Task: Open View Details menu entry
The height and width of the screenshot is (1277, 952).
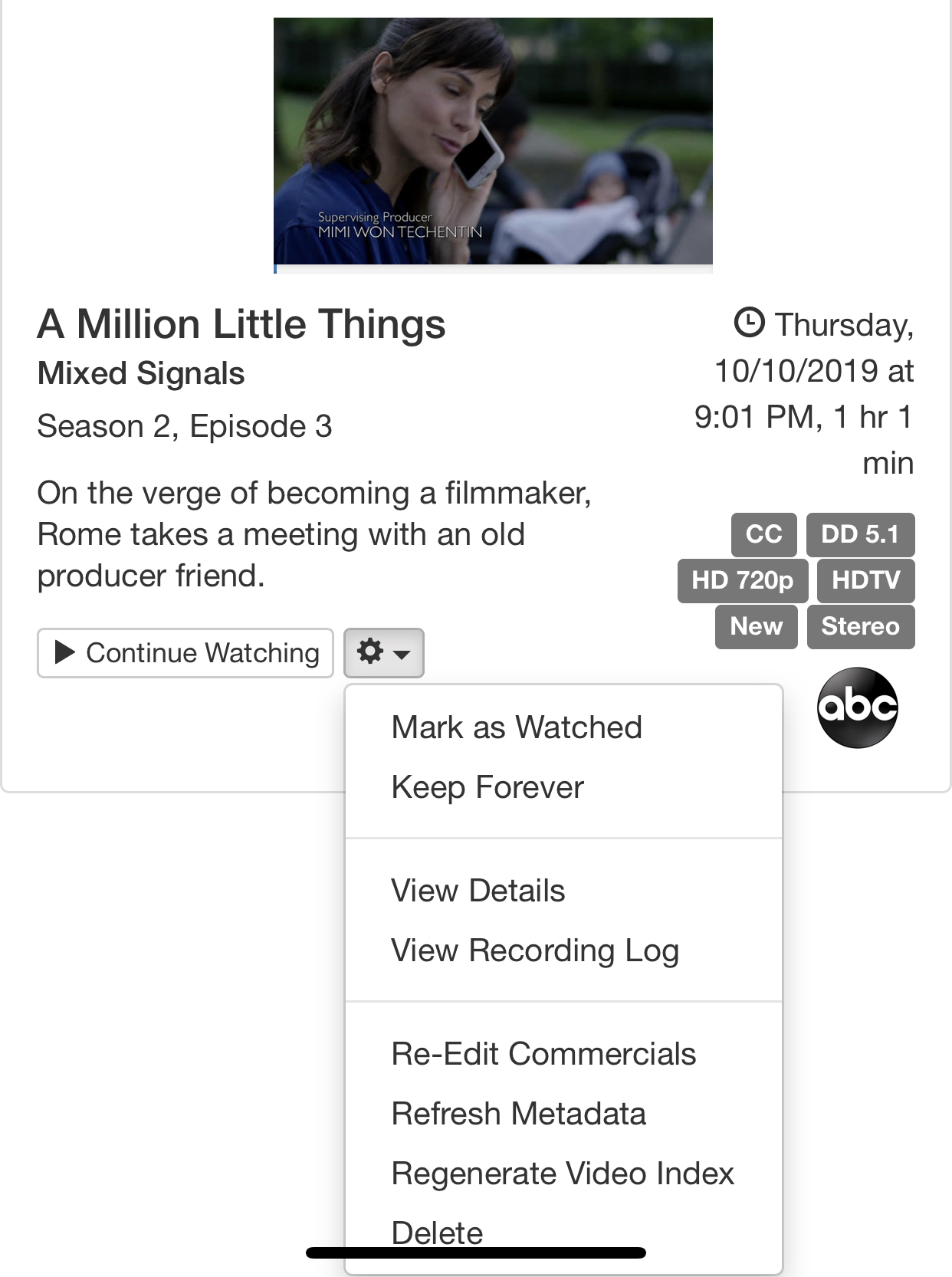Action: (x=478, y=891)
